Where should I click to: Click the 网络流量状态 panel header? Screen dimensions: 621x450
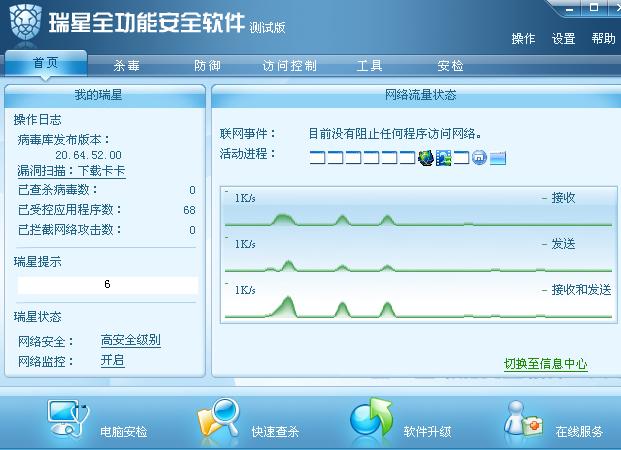pos(416,95)
